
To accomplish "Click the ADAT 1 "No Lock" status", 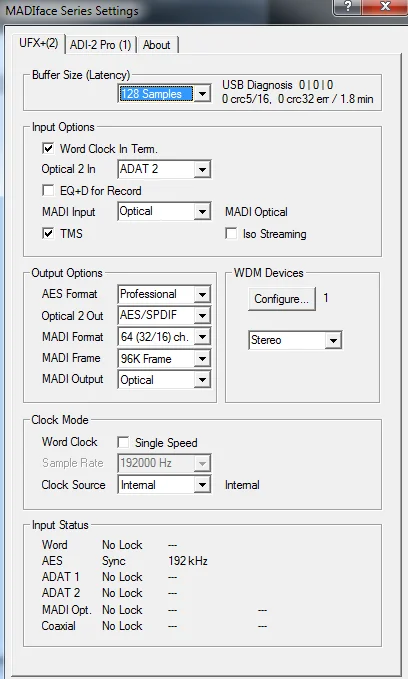I will coord(122,577).
